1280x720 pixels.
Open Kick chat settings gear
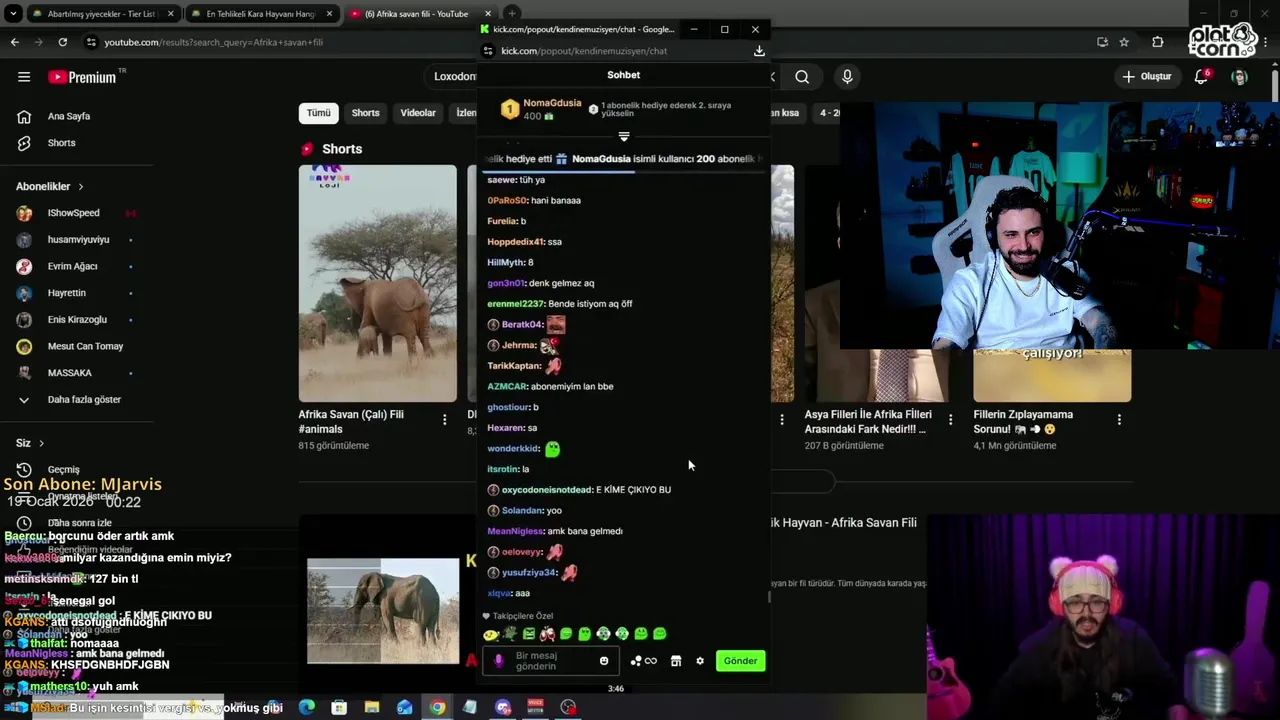700,661
